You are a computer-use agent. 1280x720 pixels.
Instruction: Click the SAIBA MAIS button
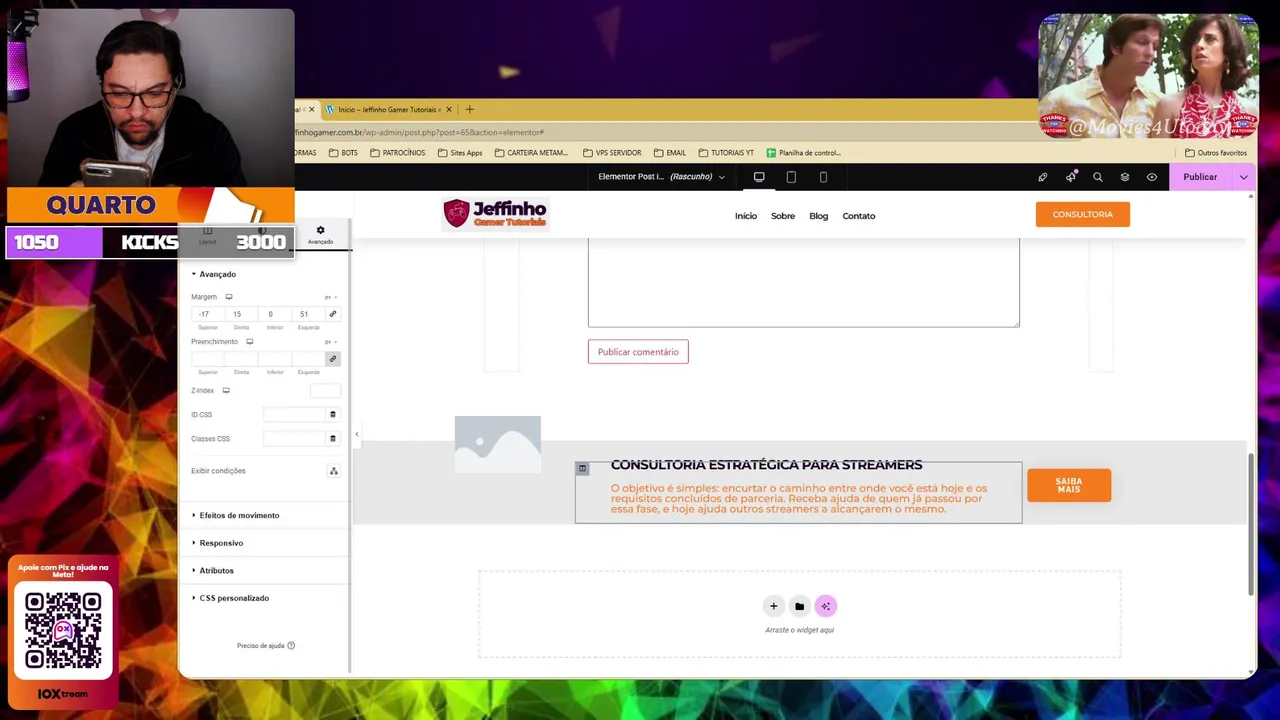[1069, 485]
